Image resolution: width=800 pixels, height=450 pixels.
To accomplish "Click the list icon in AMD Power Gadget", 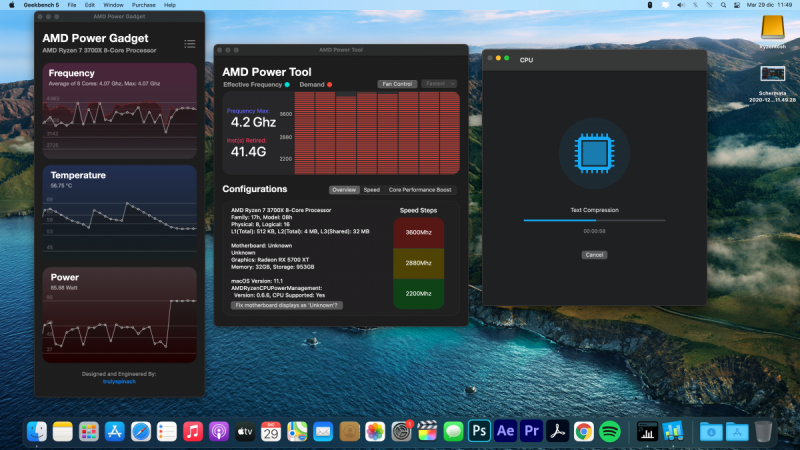I will pos(190,43).
